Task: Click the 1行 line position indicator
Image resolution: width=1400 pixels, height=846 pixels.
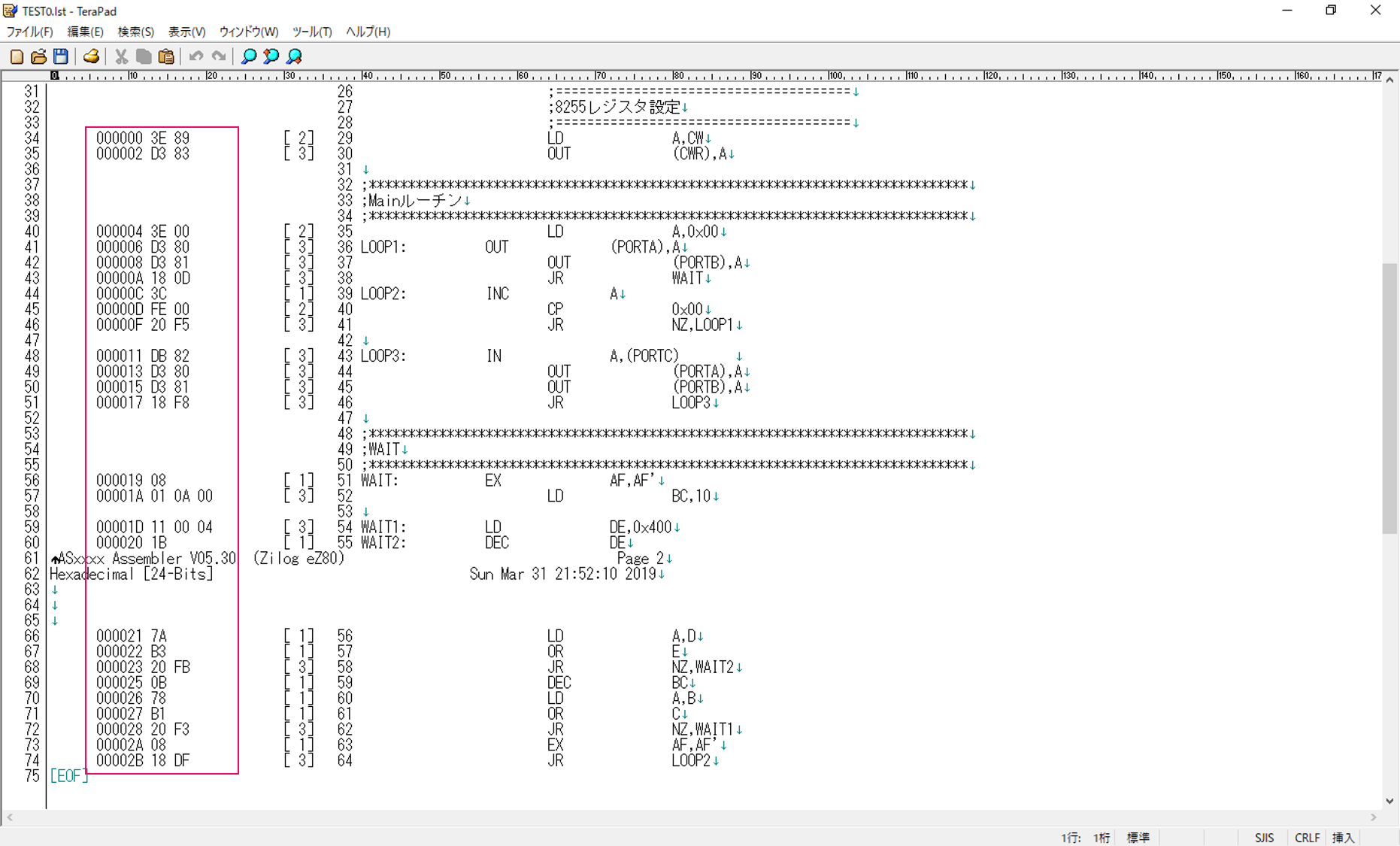Action: [x=1071, y=837]
